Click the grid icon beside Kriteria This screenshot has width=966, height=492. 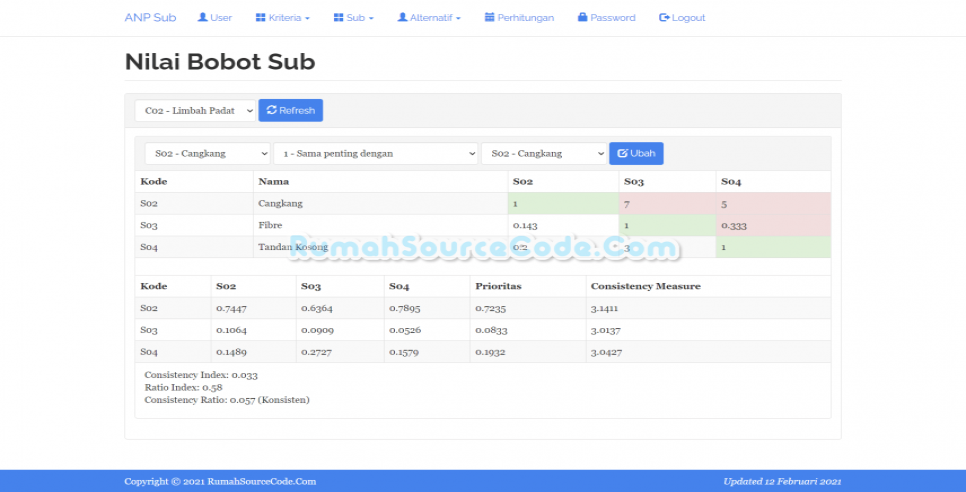click(261, 18)
